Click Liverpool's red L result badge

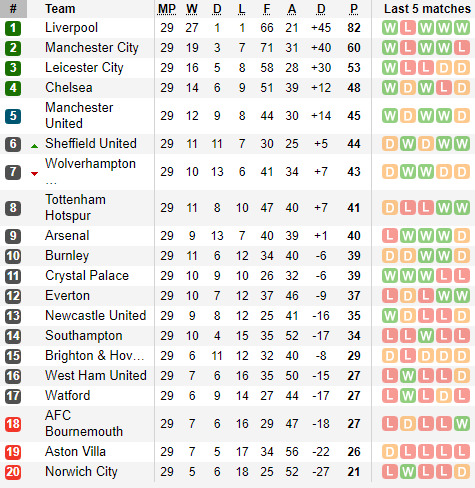coord(408,28)
